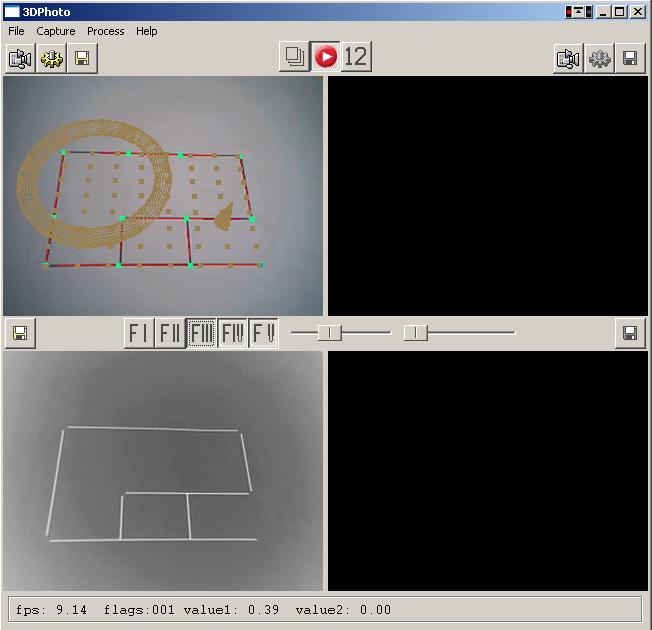
Task: Click the stacked frames icon
Action: point(294,57)
